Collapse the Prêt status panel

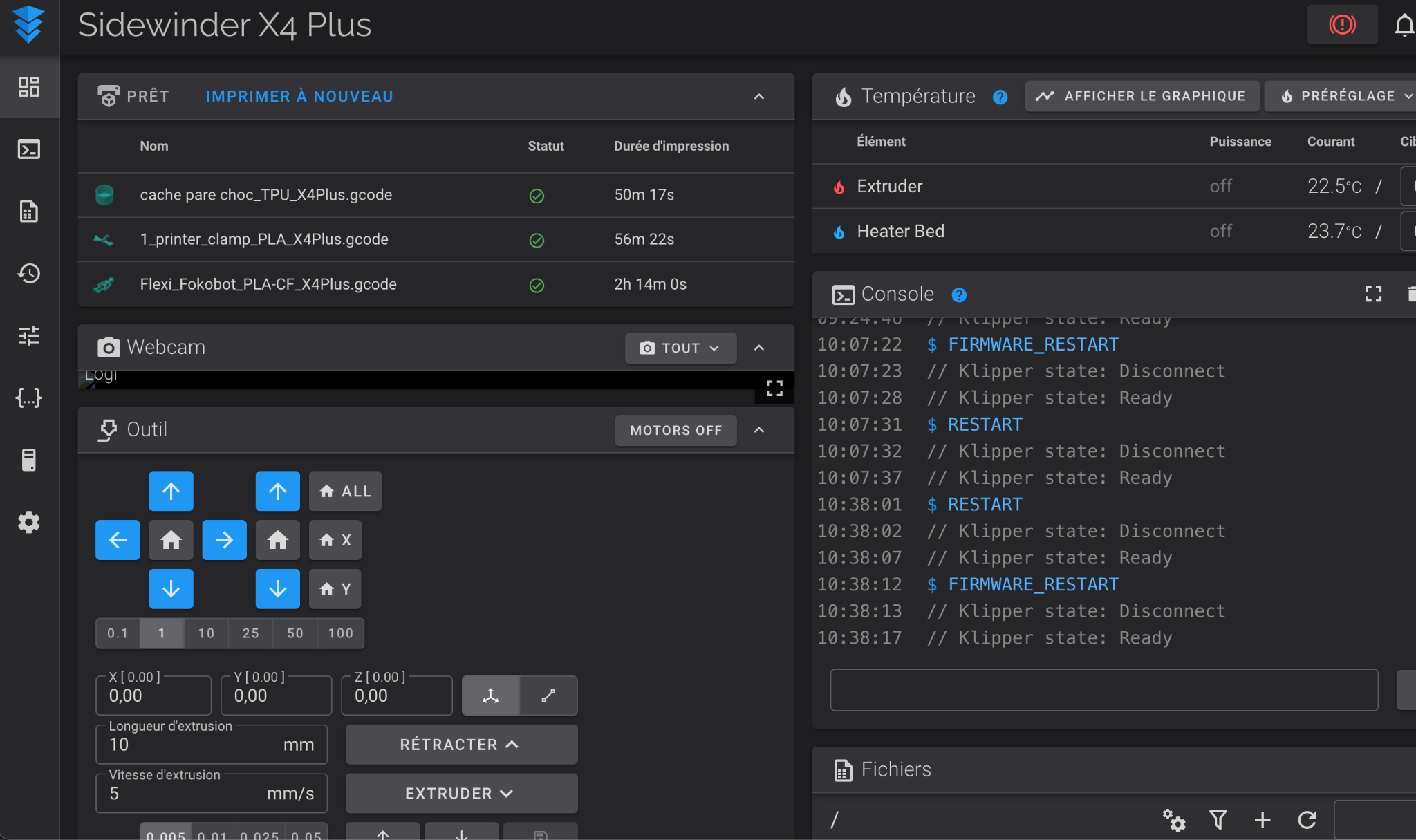[759, 97]
